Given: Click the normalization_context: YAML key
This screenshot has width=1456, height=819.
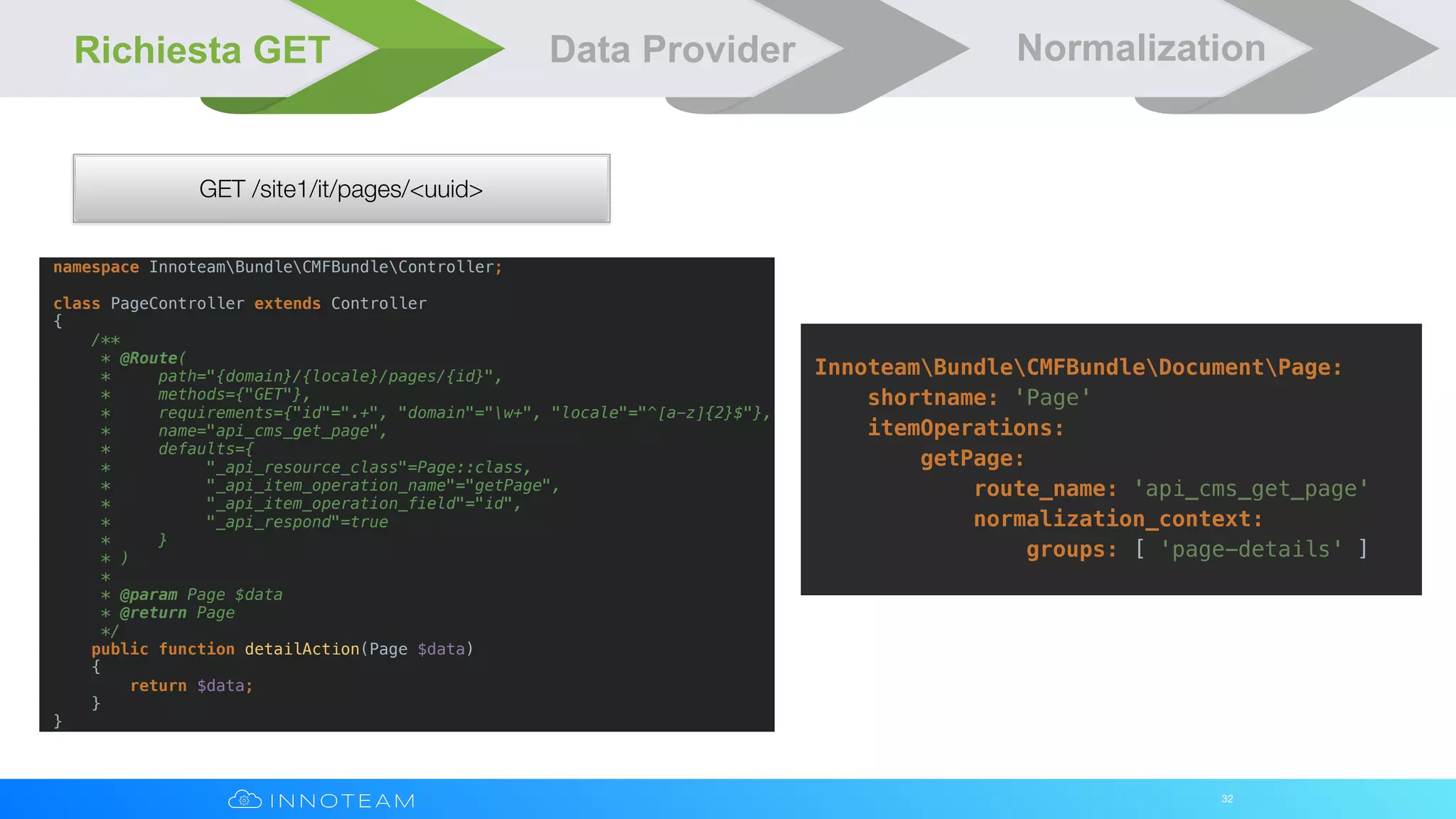Looking at the screenshot, I should [x=1118, y=519].
